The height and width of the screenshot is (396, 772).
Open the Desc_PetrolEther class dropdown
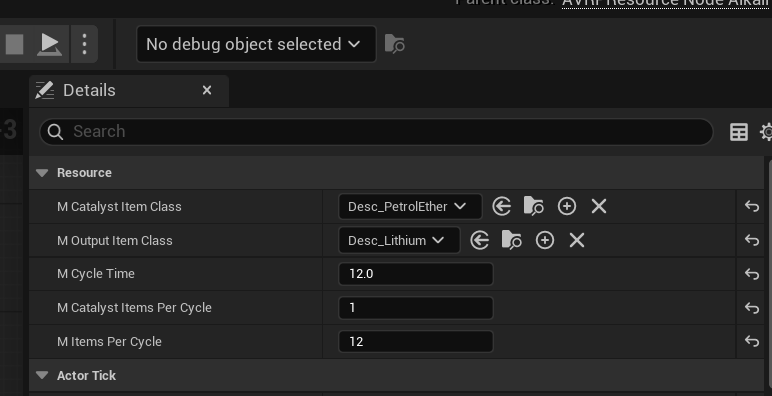point(410,206)
